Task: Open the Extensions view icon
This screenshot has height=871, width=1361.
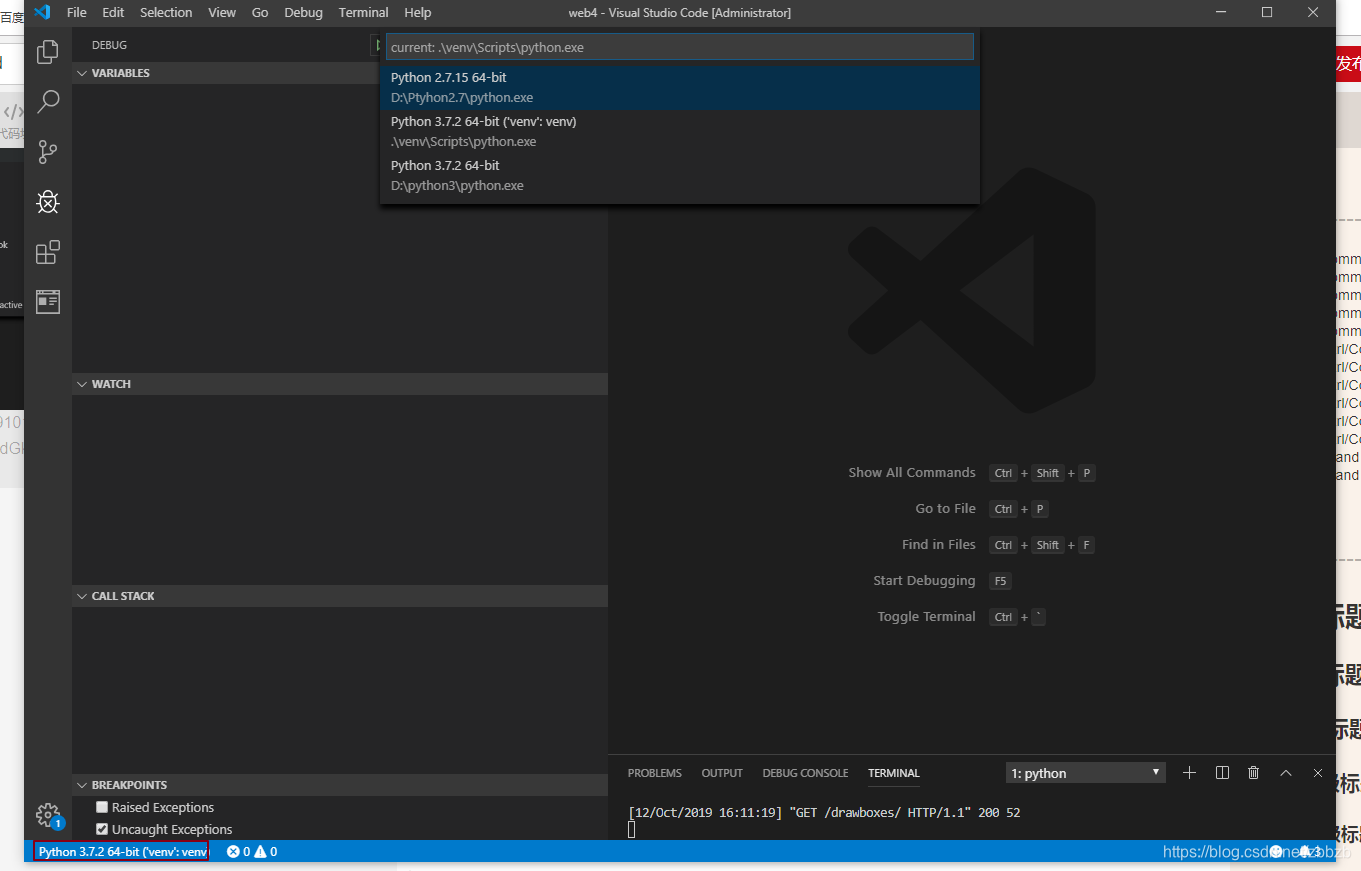Action: tap(47, 252)
